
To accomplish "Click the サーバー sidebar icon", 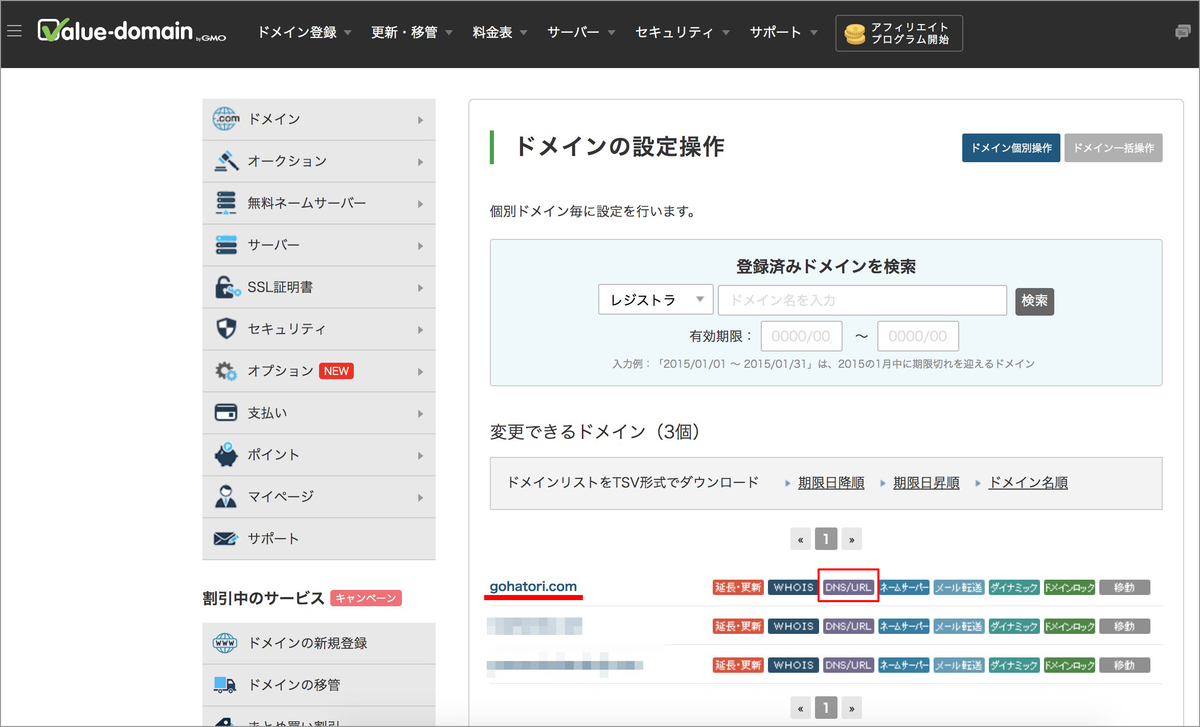I will (x=226, y=245).
